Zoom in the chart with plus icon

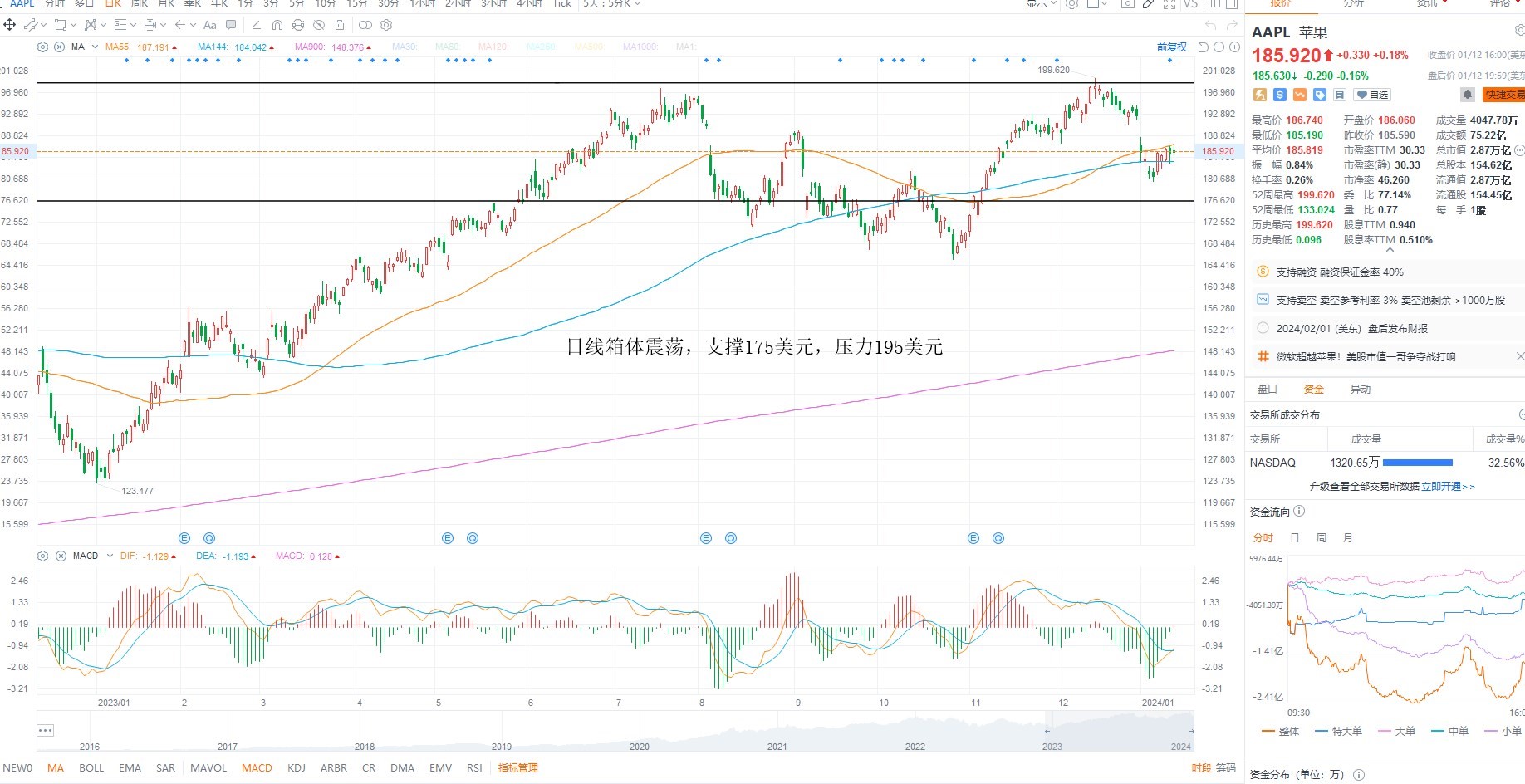(x=1233, y=47)
